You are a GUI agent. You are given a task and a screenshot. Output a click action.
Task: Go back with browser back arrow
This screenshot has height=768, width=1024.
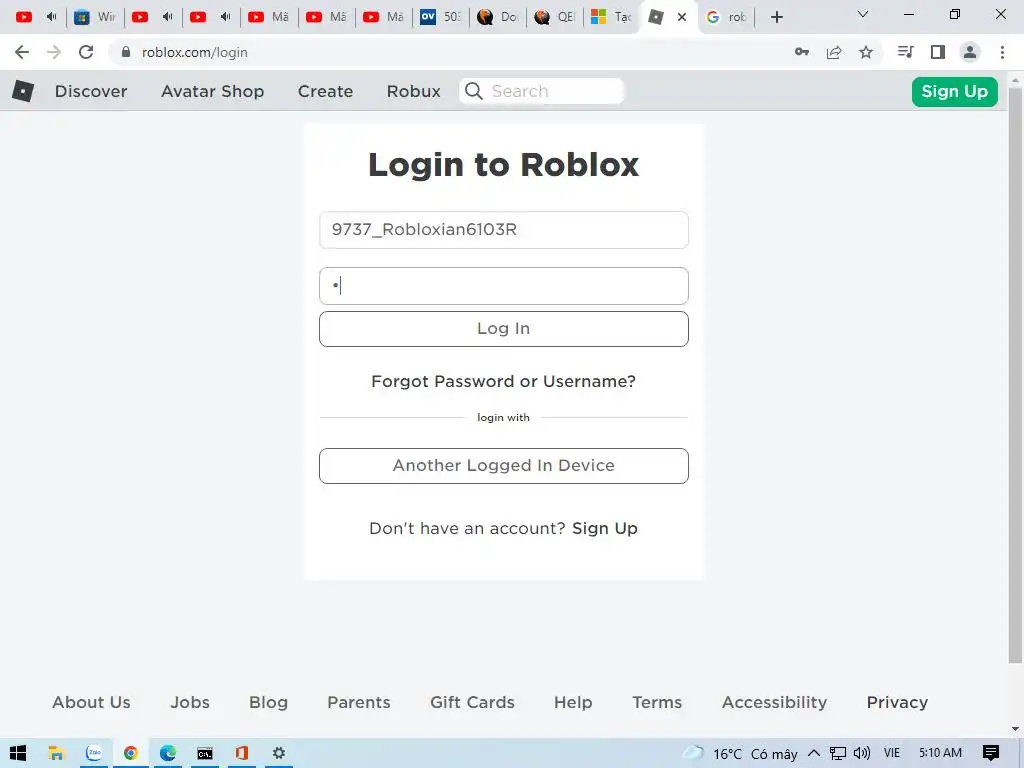click(x=22, y=52)
